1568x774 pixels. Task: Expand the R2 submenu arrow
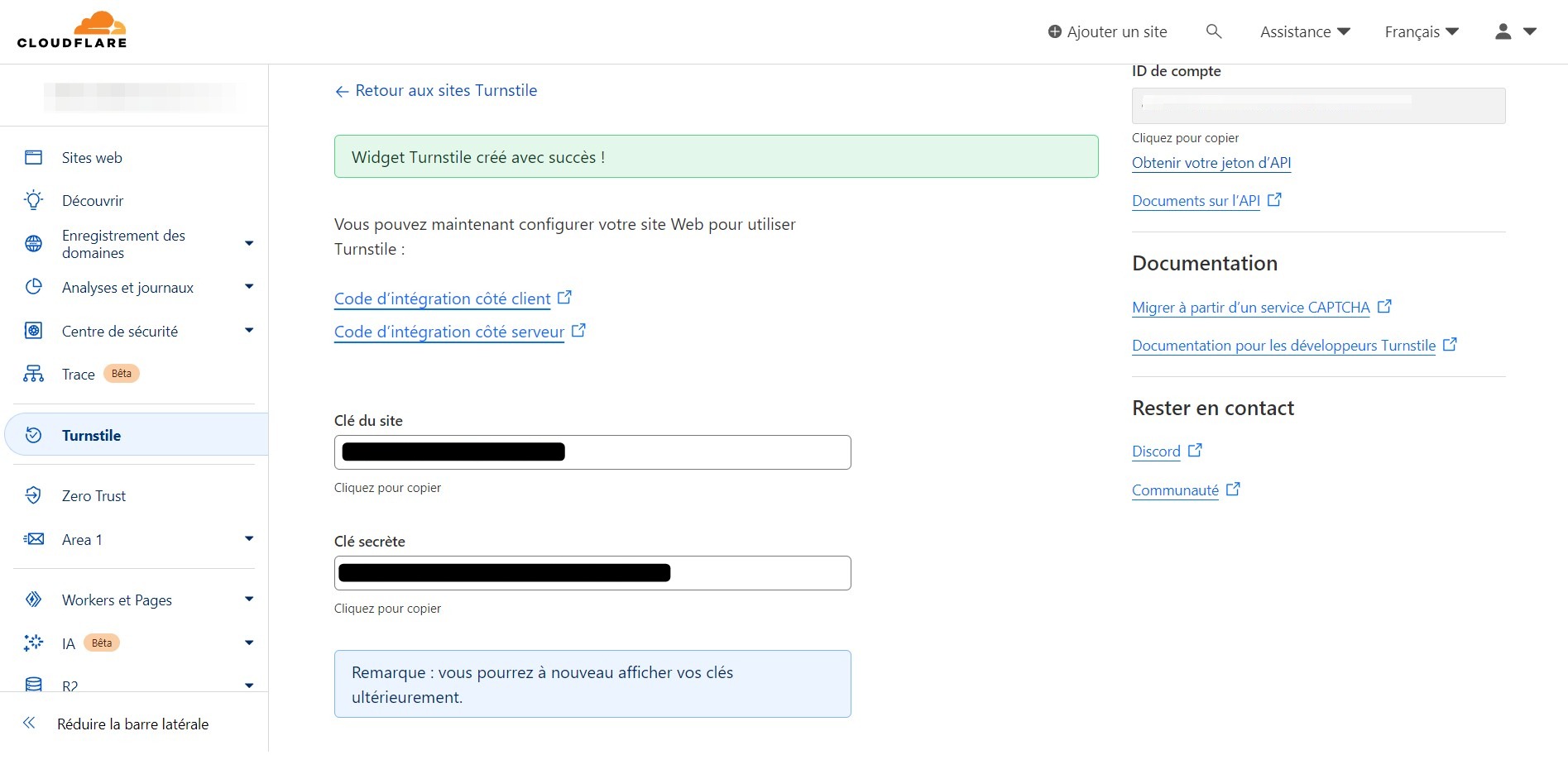(x=249, y=686)
